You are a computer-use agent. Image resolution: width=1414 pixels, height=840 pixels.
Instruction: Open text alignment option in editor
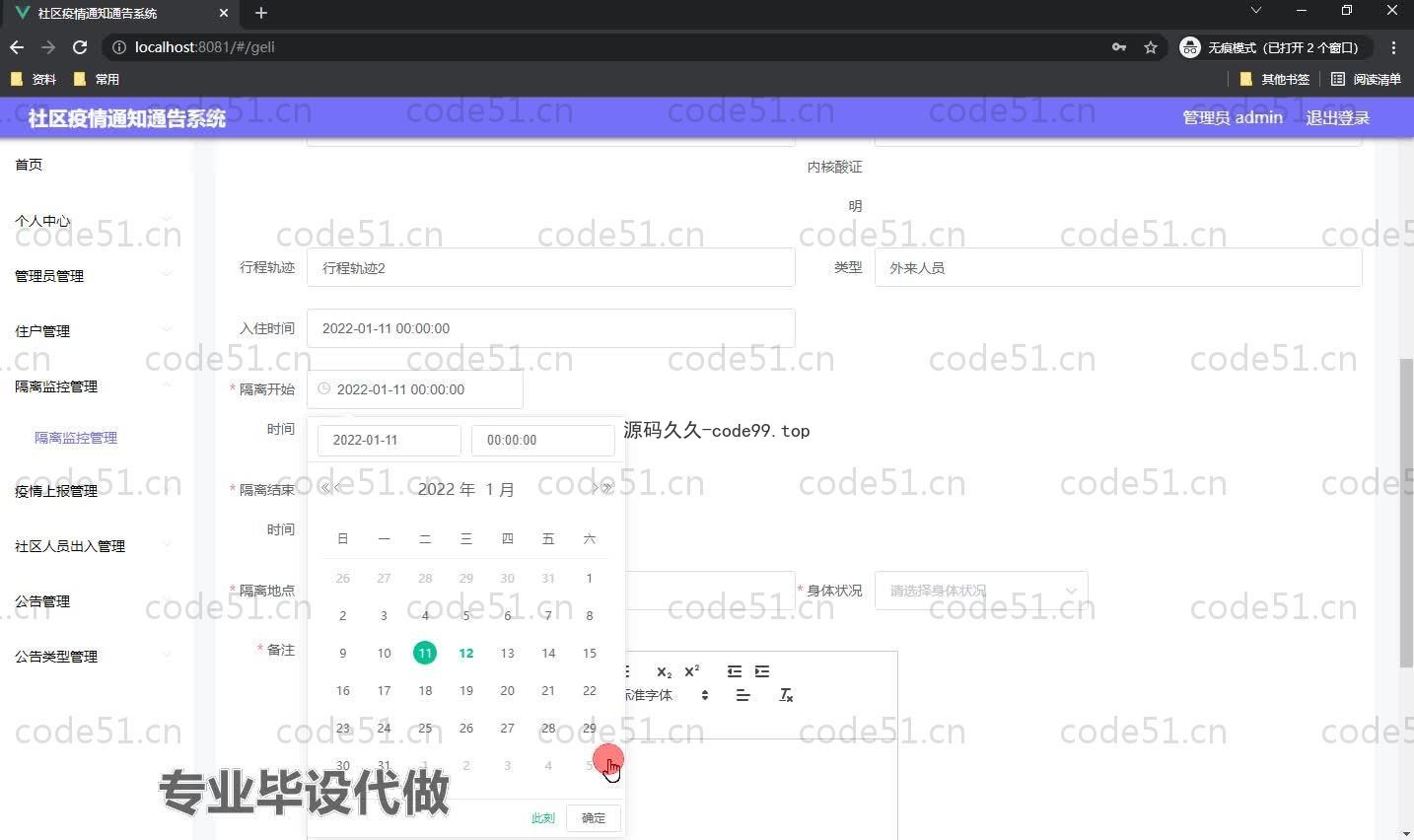tap(742, 695)
